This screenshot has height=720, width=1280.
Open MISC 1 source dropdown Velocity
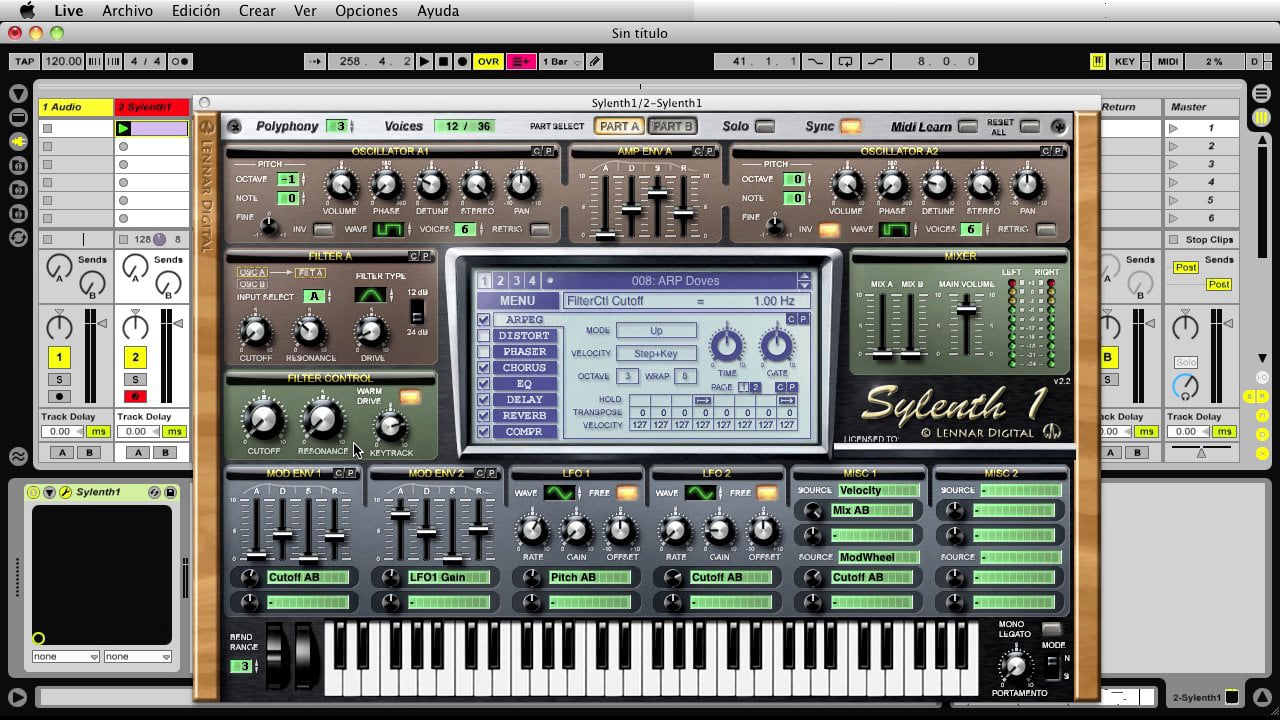(877, 490)
